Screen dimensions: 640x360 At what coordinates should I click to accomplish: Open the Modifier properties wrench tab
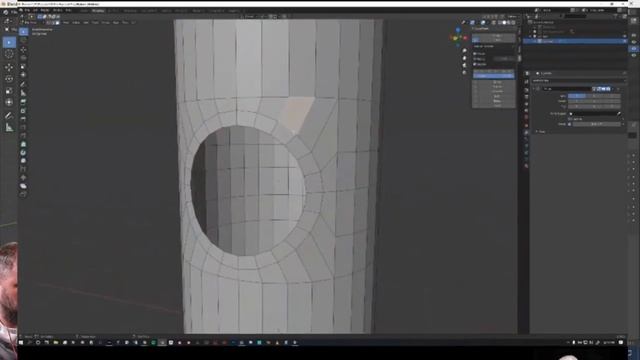526,132
